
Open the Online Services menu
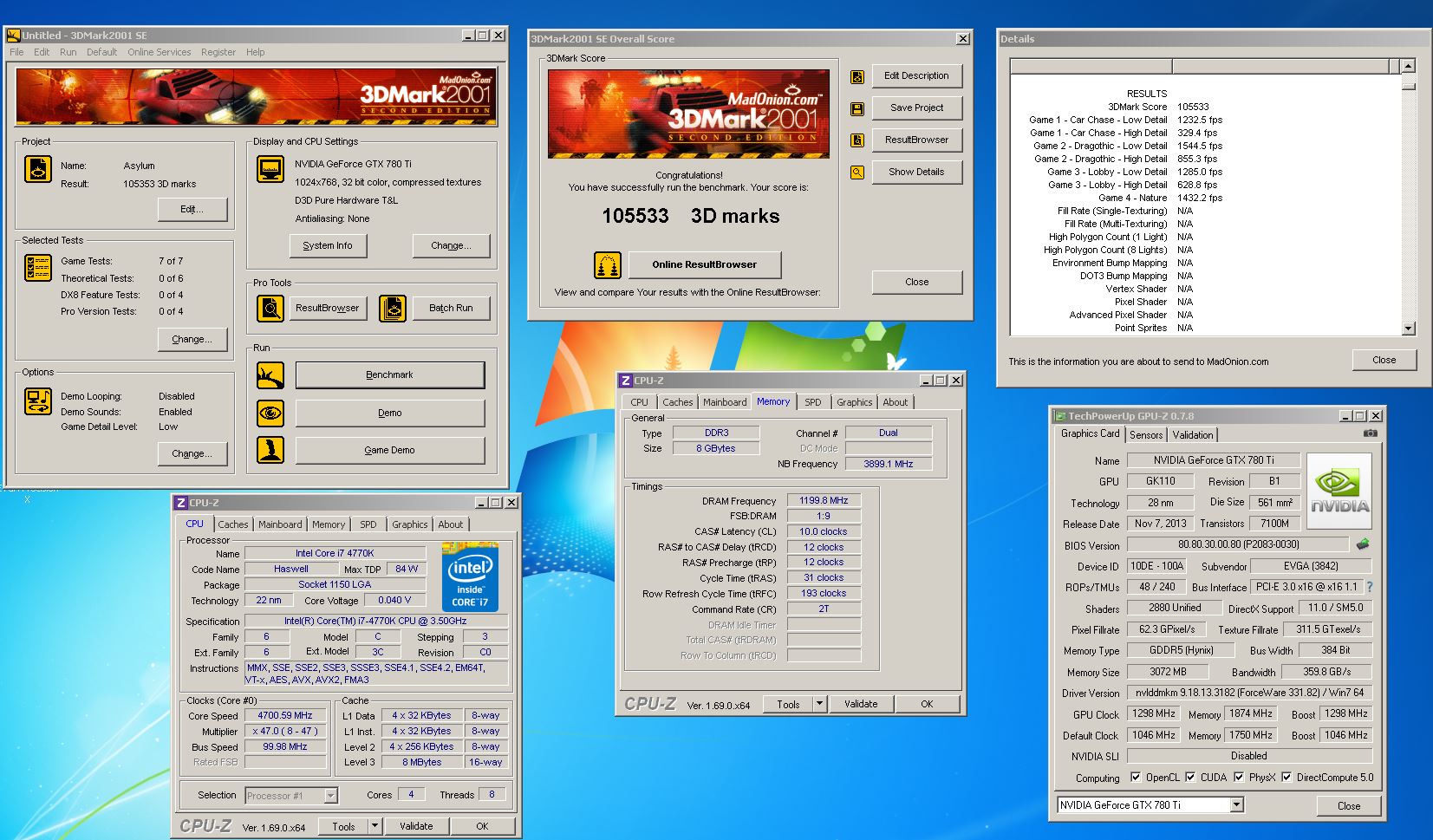pyautogui.click(x=159, y=52)
